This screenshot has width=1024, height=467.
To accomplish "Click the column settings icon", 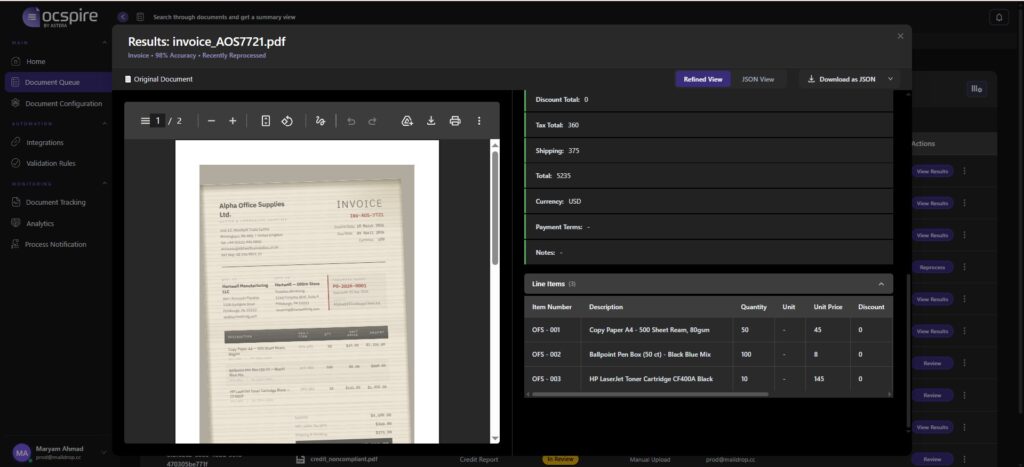I will point(976,89).
